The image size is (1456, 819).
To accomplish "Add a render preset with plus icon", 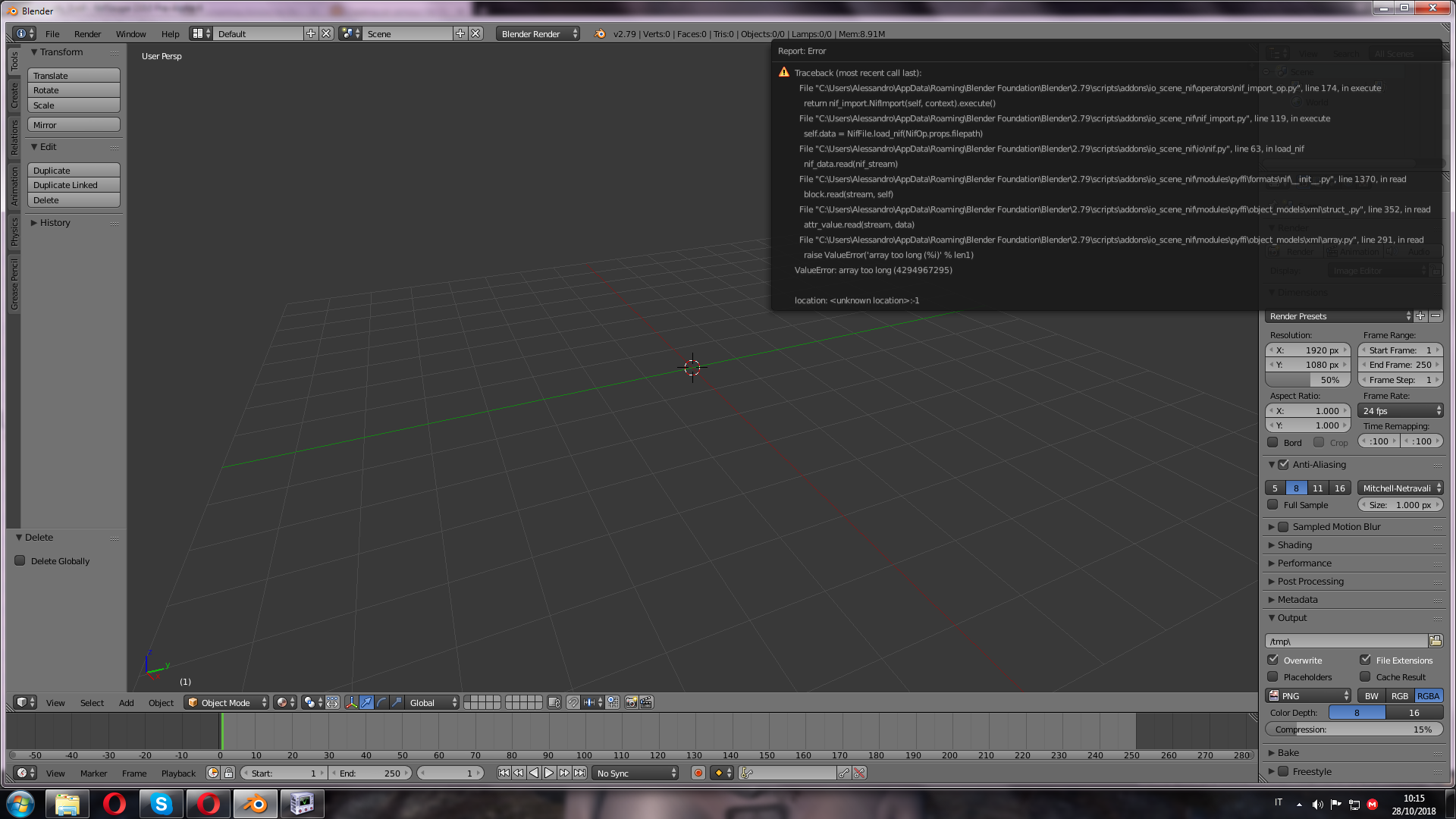I will [1420, 316].
